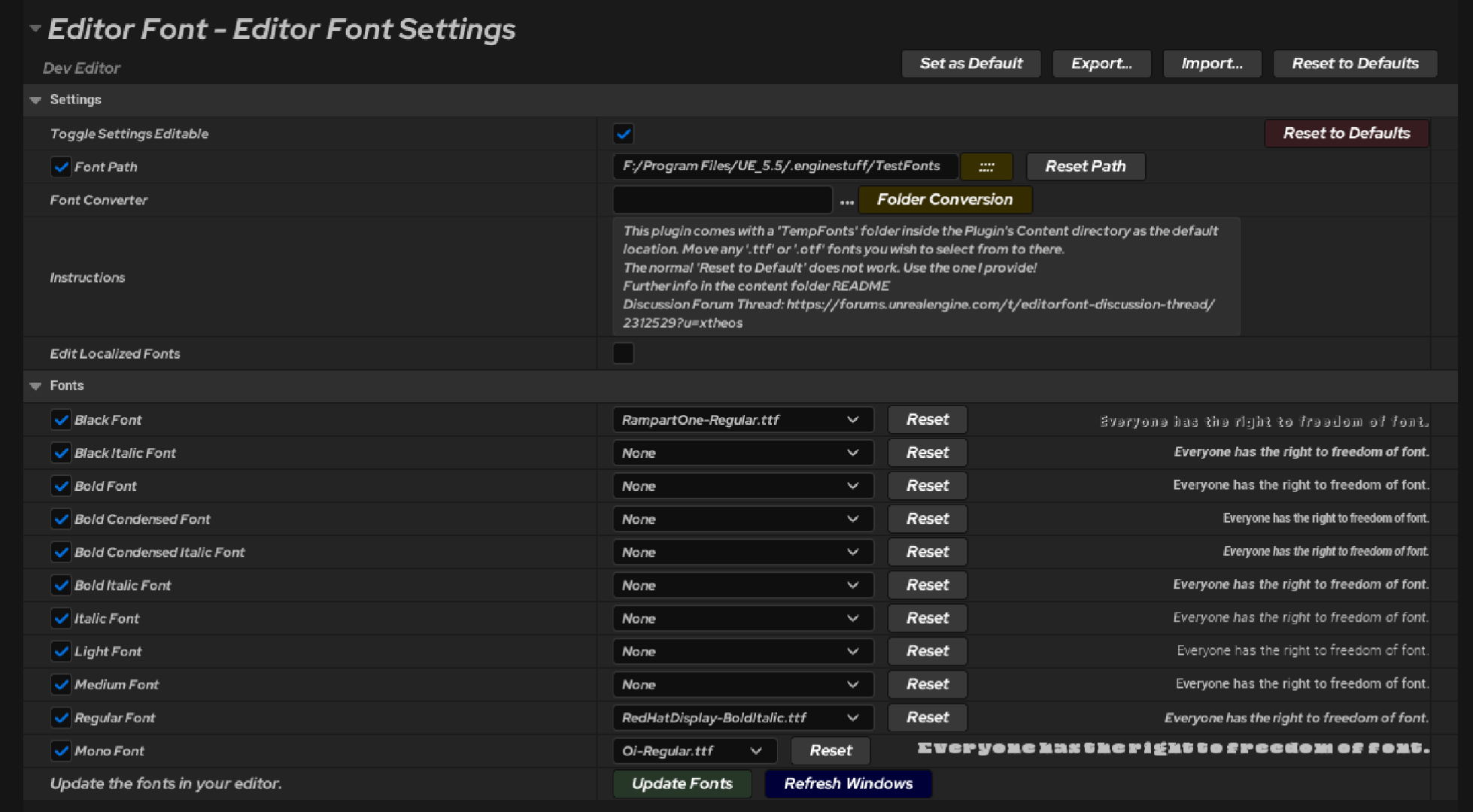Screen dimensions: 1473x812
Task: Toggle the Mono Font checkbox
Action: point(61,750)
